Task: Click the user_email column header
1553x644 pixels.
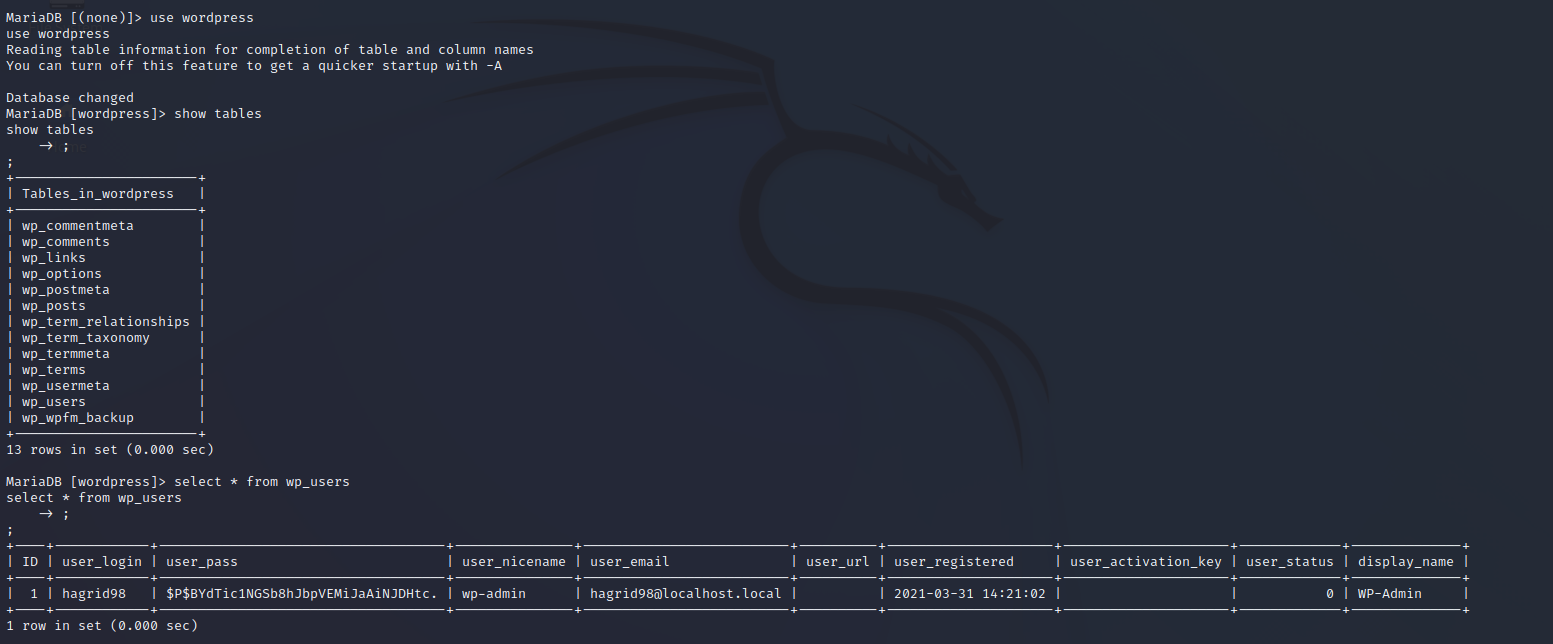Action: 630,562
